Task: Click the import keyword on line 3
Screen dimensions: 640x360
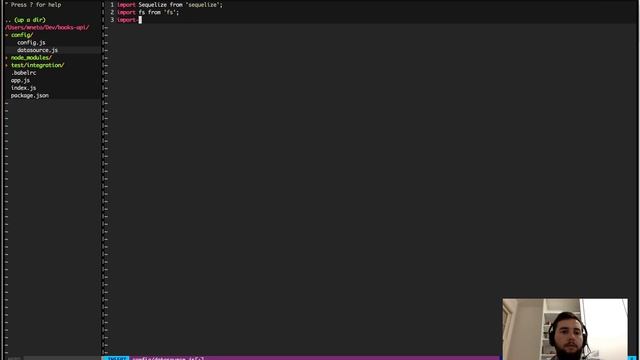Action: point(127,20)
